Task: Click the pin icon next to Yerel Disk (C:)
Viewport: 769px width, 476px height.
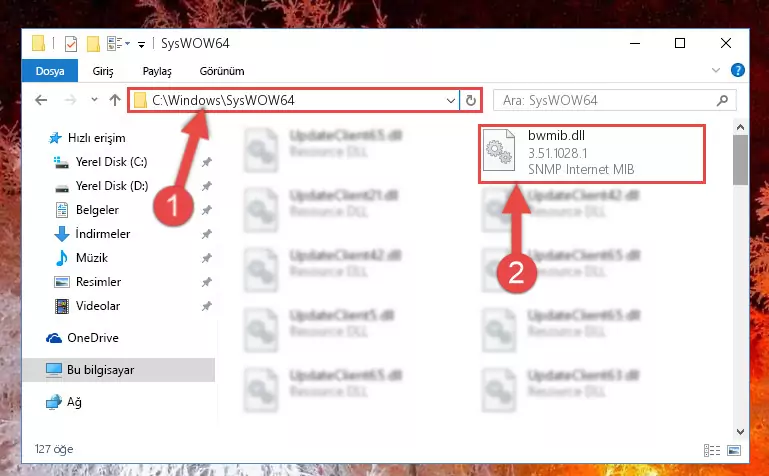Action: coord(206,162)
